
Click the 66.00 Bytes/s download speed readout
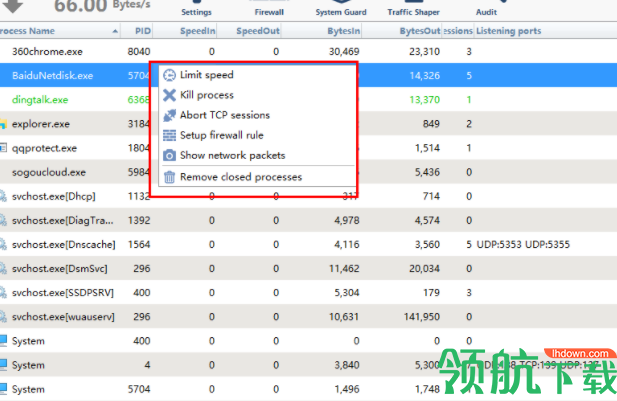pyautogui.click(x=102, y=6)
